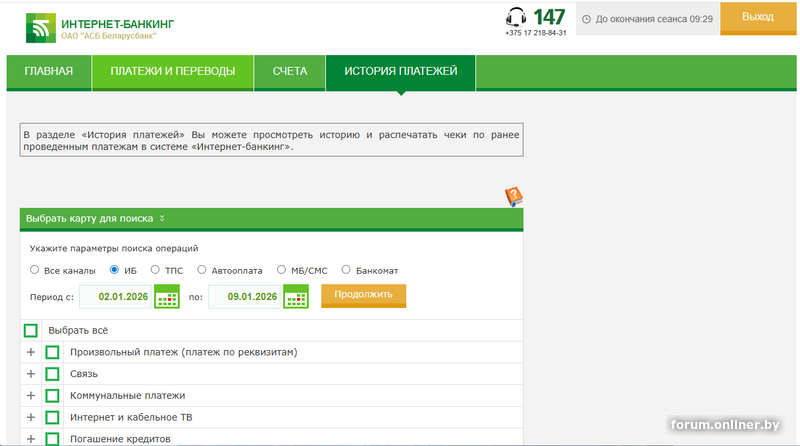Click the phone number +375 17 218-84-31
Viewport: 800px width, 446px height.
click(x=536, y=33)
